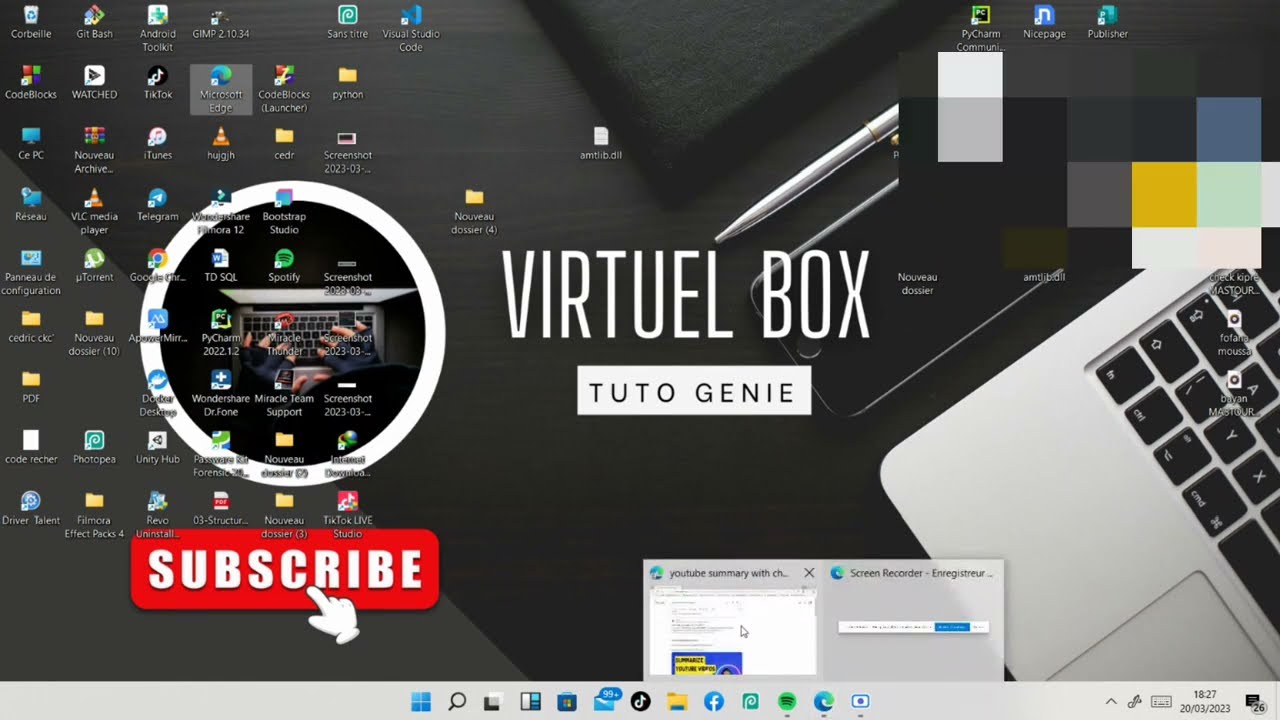
Task: Launch the iTunes desktop shortcut
Action: pyautogui.click(x=157, y=144)
